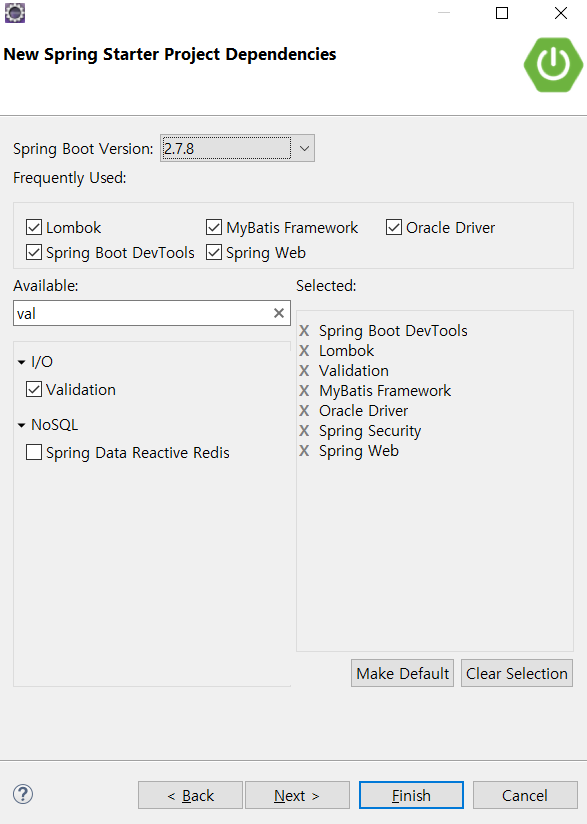Remove Oracle Driver via its X icon
The image size is (587, 824).
click(304, 410)
